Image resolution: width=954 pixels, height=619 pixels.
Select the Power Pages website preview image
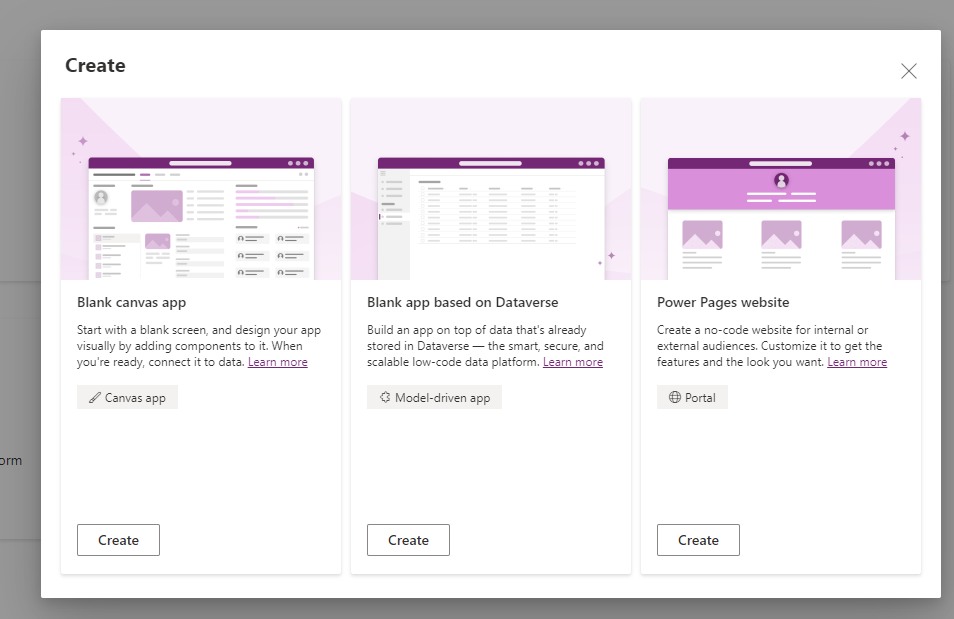click(x=781, y=189)
